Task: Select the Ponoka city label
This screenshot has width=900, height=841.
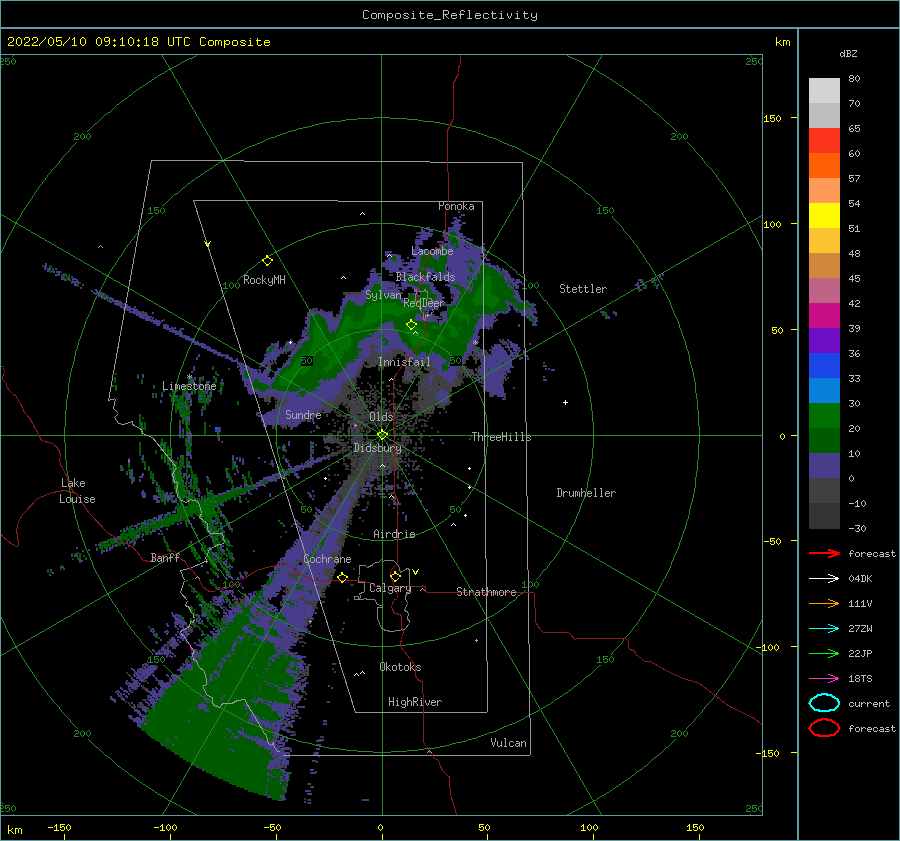Action: [456, 206]
